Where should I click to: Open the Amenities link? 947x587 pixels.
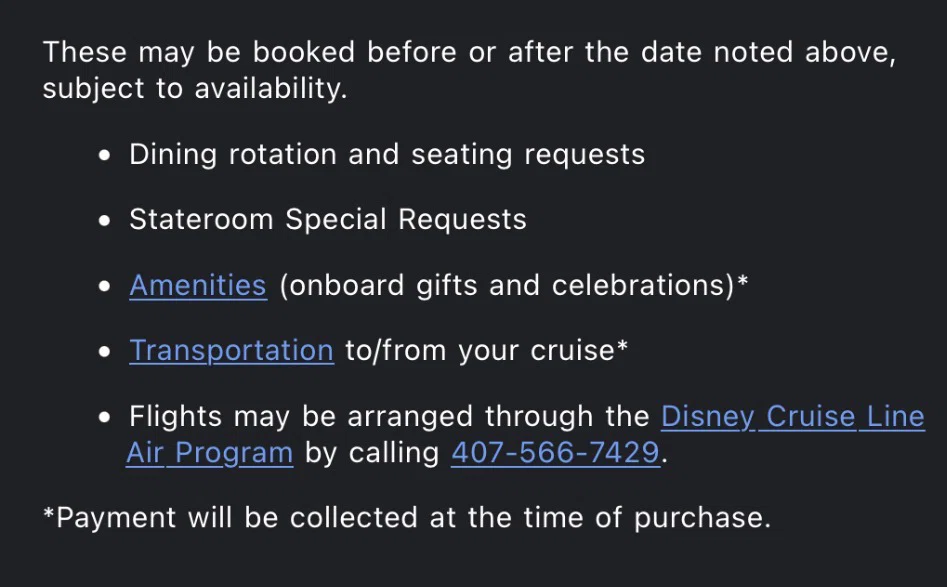[x=197, y=285]
